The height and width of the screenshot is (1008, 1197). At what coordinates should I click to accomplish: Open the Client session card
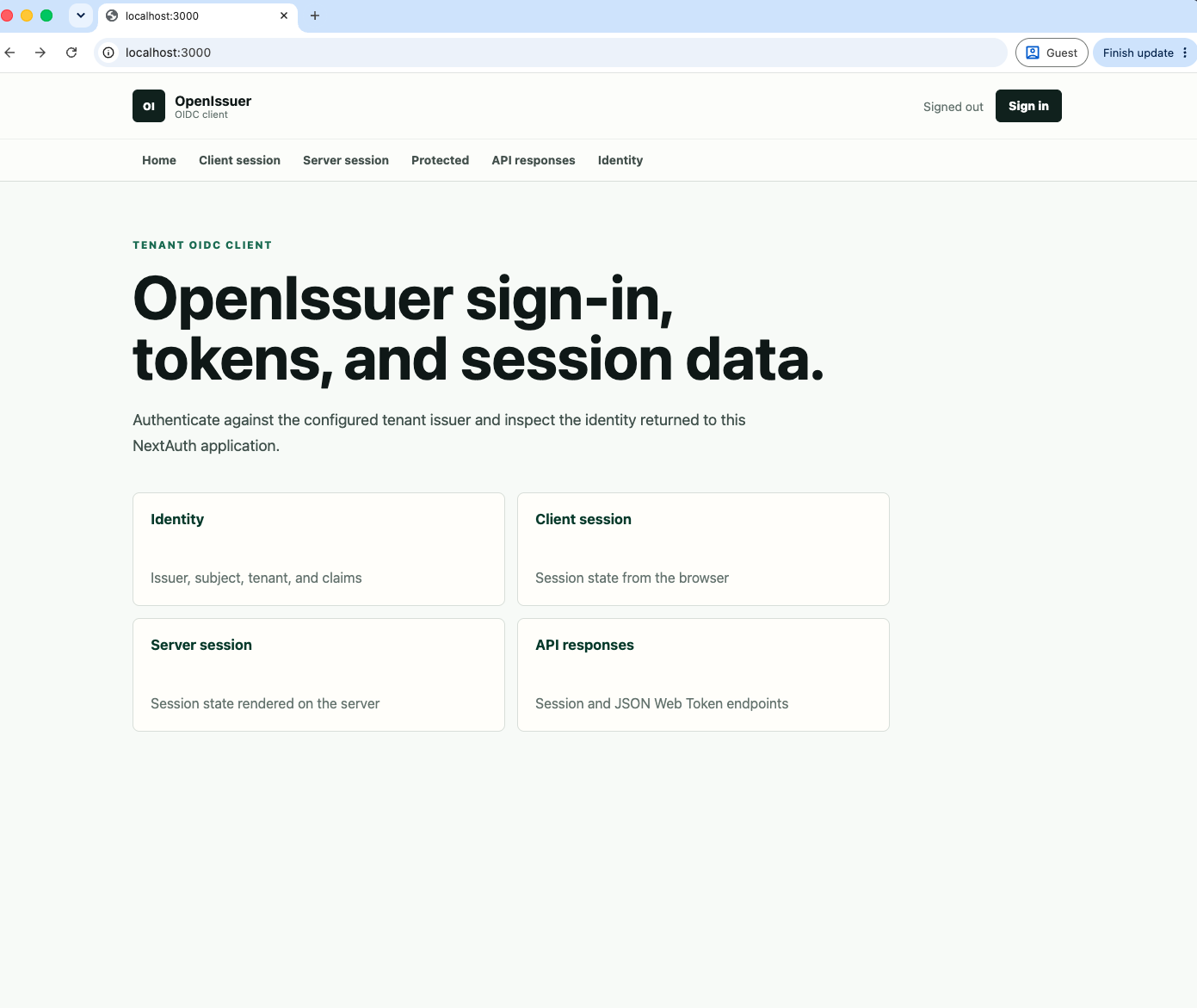[703, 549]
